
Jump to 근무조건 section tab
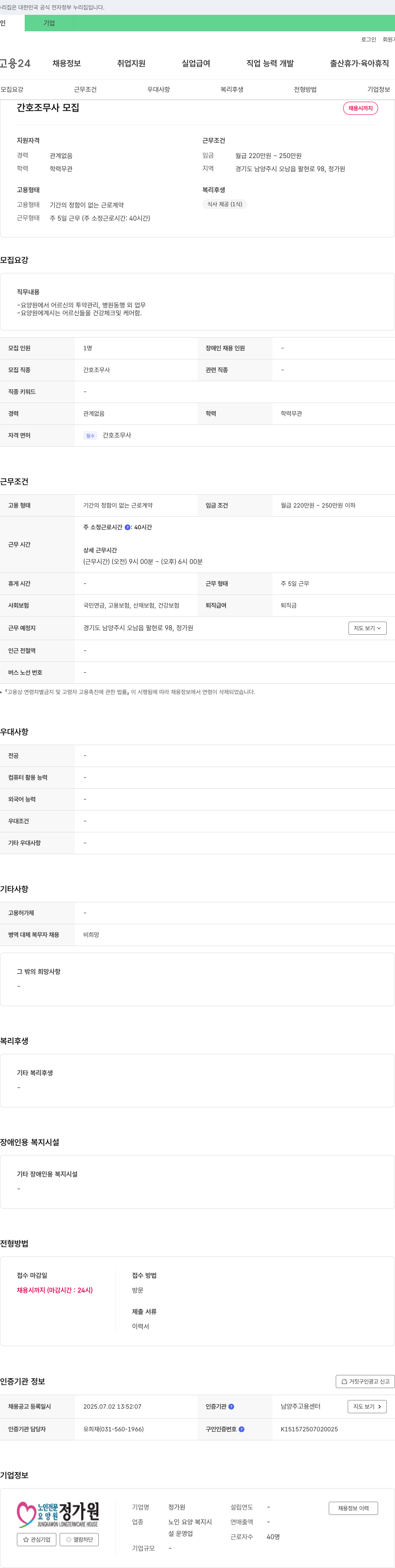(x=85, y=89)
